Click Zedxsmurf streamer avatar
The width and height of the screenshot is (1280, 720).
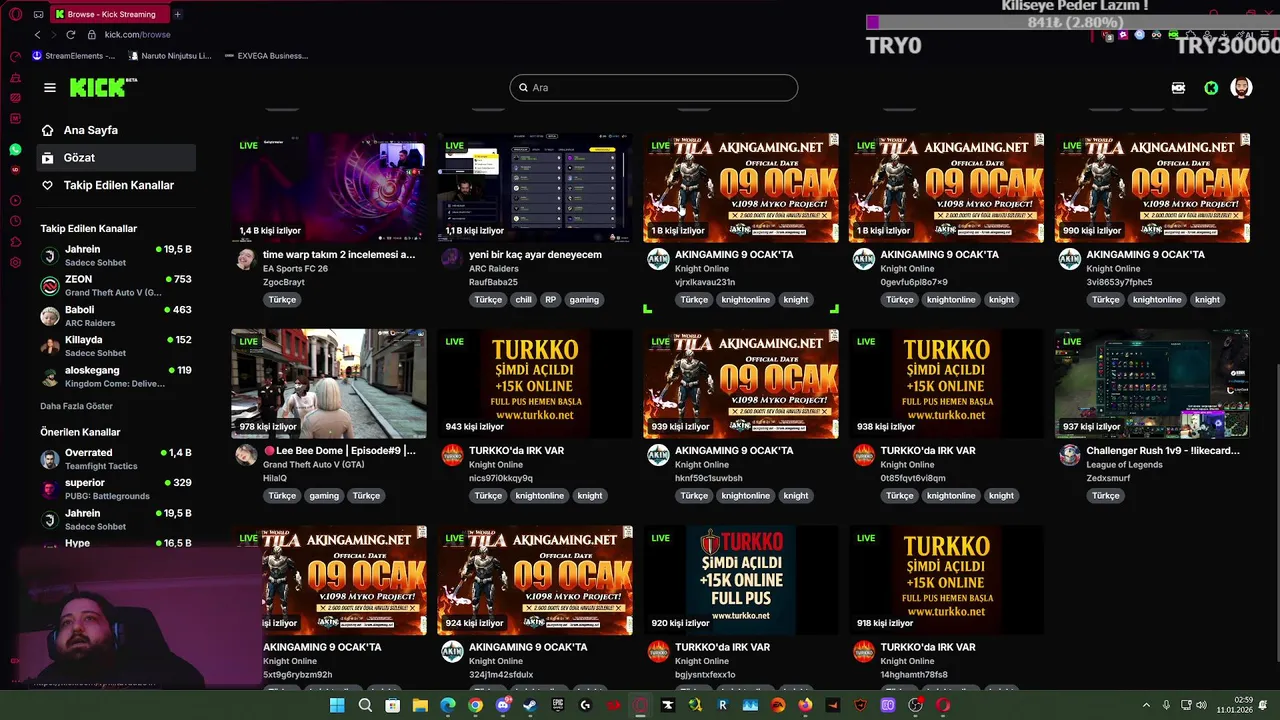click(x=1069, y=456)
